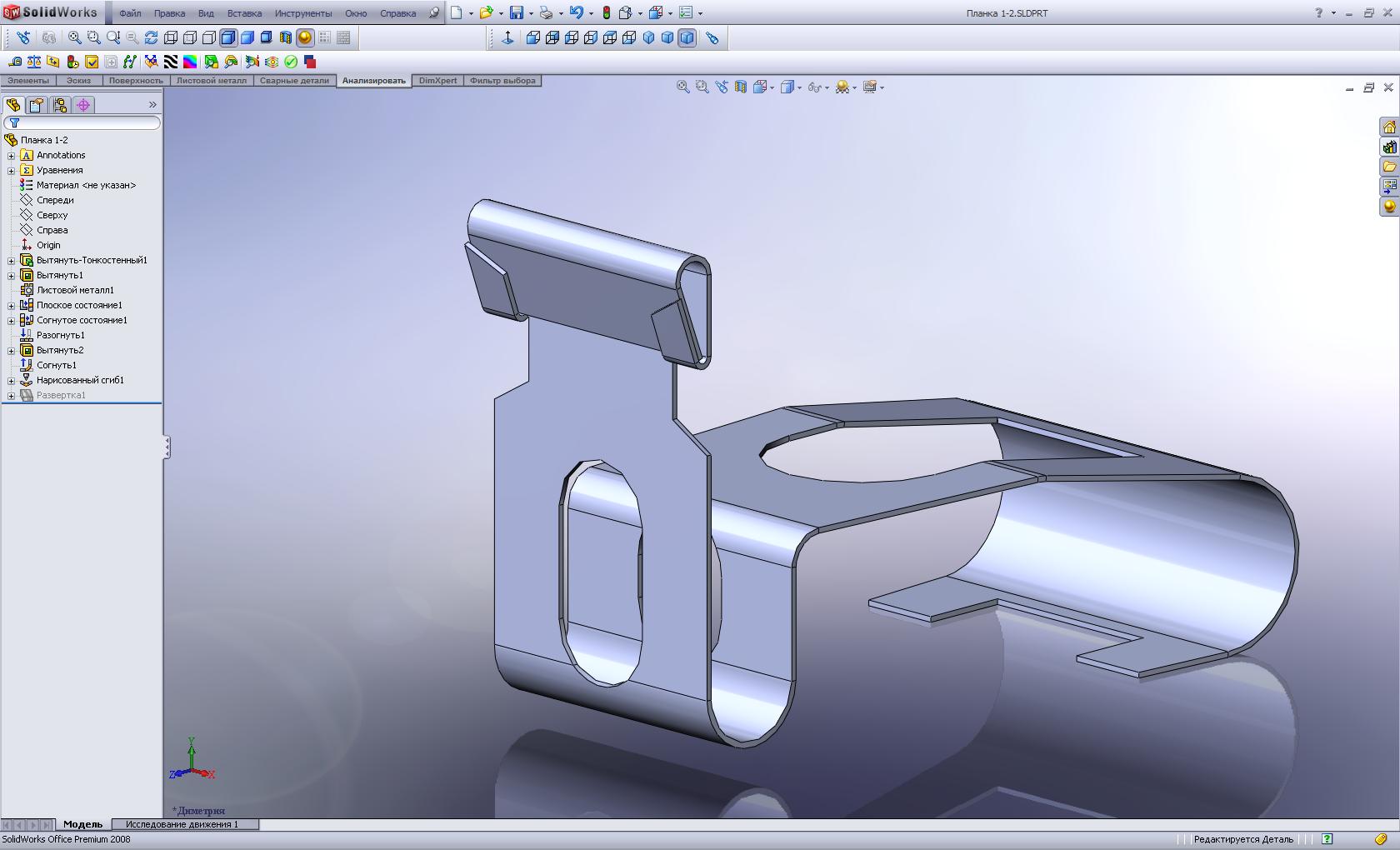
Task: Open the Вид menu
Action: 206,13
